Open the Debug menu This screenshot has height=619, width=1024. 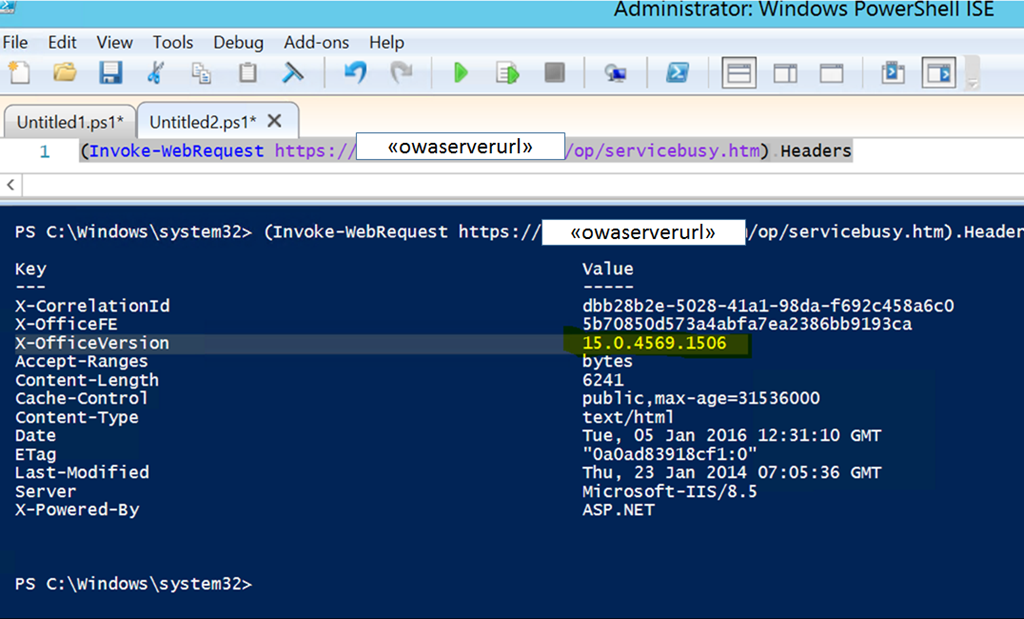238,42
